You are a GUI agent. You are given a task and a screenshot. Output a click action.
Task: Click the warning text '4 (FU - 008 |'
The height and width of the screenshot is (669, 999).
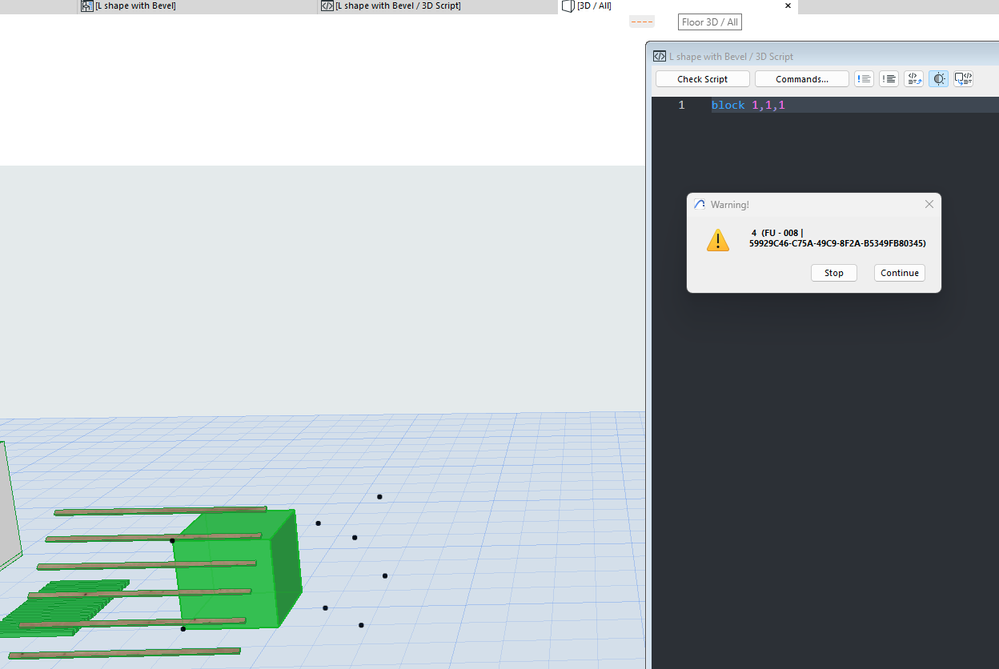777,233
